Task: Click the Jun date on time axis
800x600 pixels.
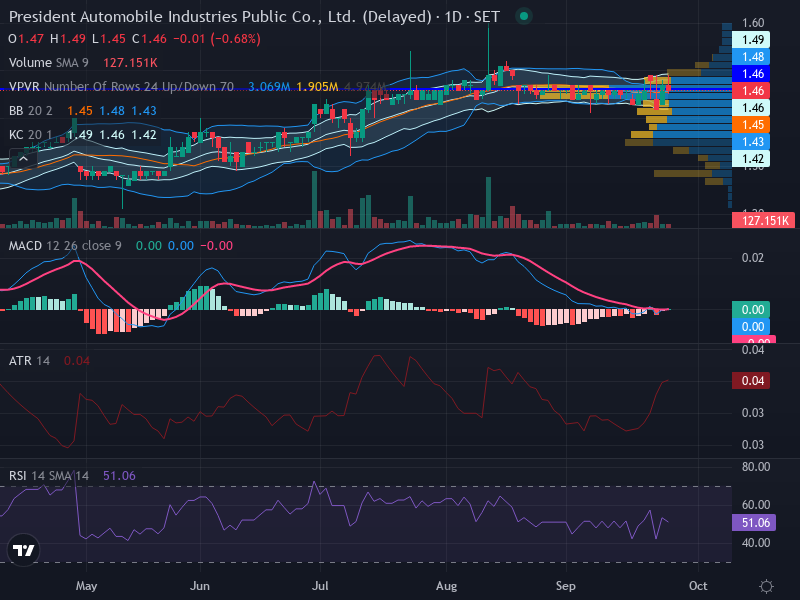Action: pyautogui.click(x=199, y=586)
